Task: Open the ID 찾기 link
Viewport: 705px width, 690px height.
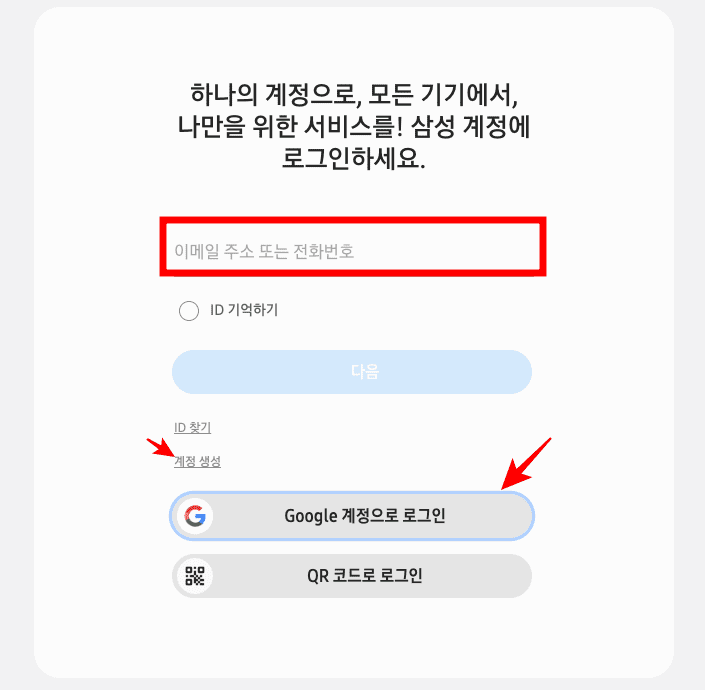Action: click(192, 427)
